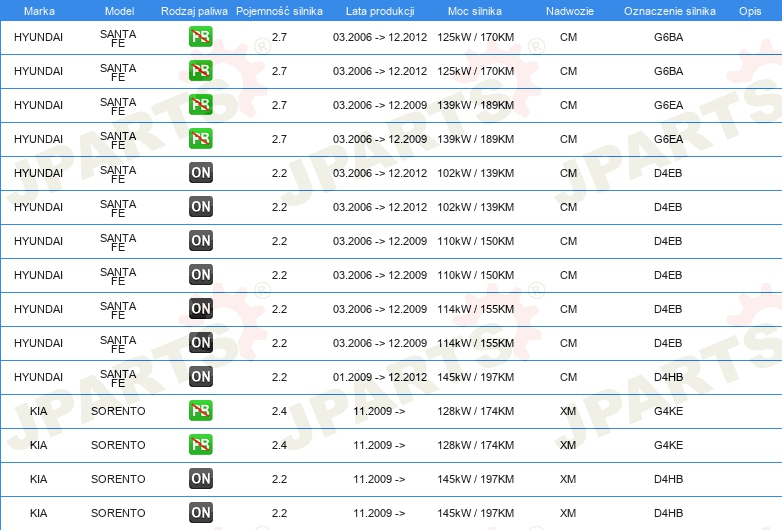Select the Rodzaj paliwa column header
The width and height of the screenshot is (782, 530).
pos(194,11)
